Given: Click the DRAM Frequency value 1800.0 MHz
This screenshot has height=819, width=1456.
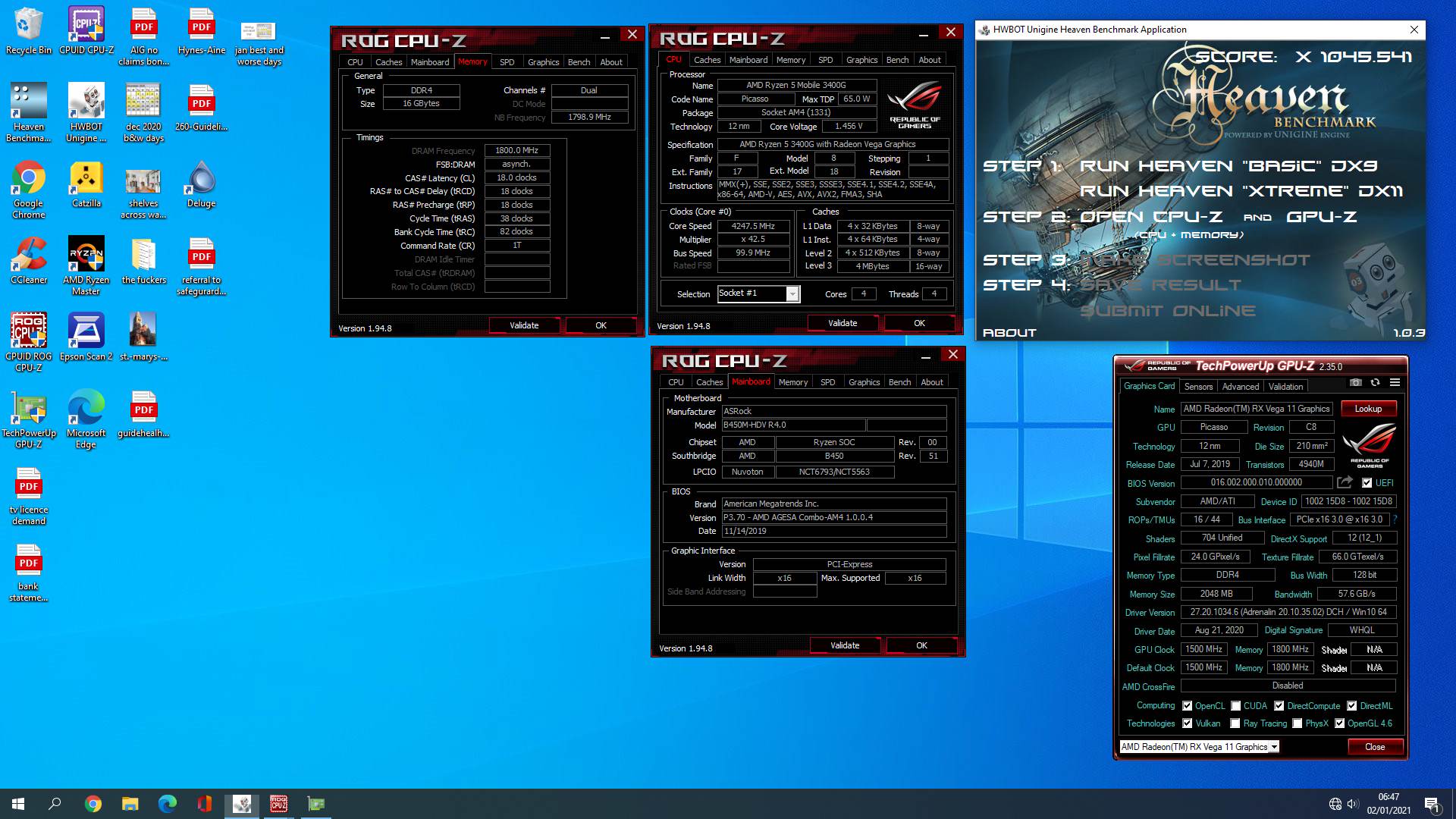Looking at the screenshot, I should point(517,151).
